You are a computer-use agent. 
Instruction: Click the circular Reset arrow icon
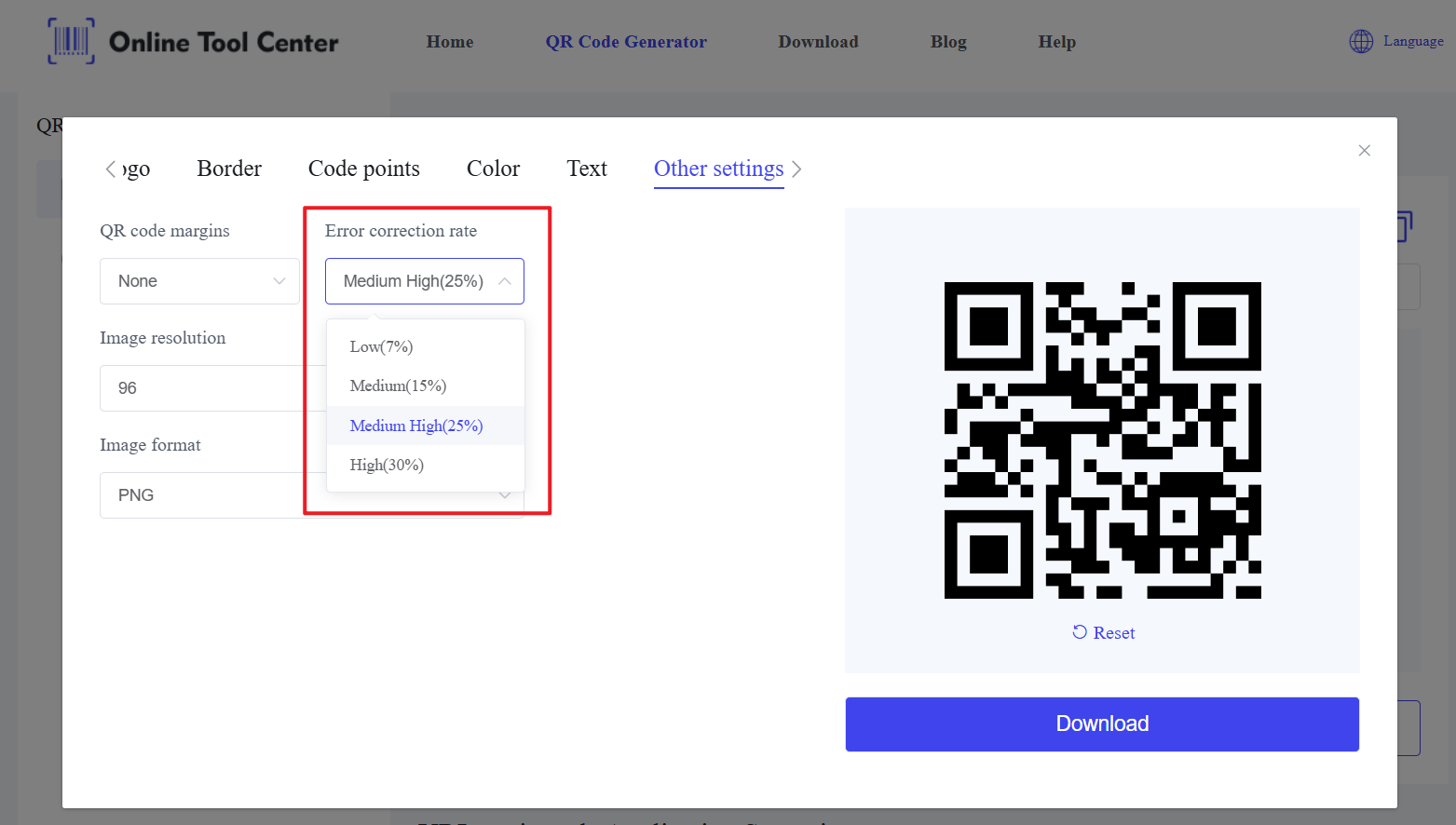[x=1080, y=632]
